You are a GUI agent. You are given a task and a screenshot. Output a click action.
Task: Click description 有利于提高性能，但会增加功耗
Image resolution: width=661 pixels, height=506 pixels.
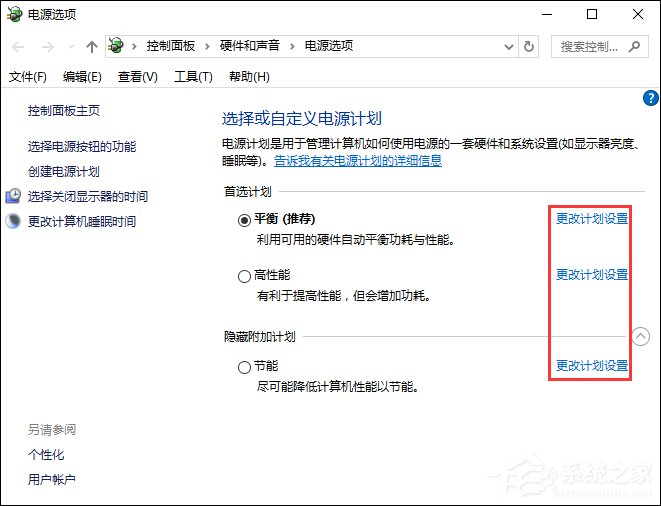pyautogui.click(x=344, y=296)
